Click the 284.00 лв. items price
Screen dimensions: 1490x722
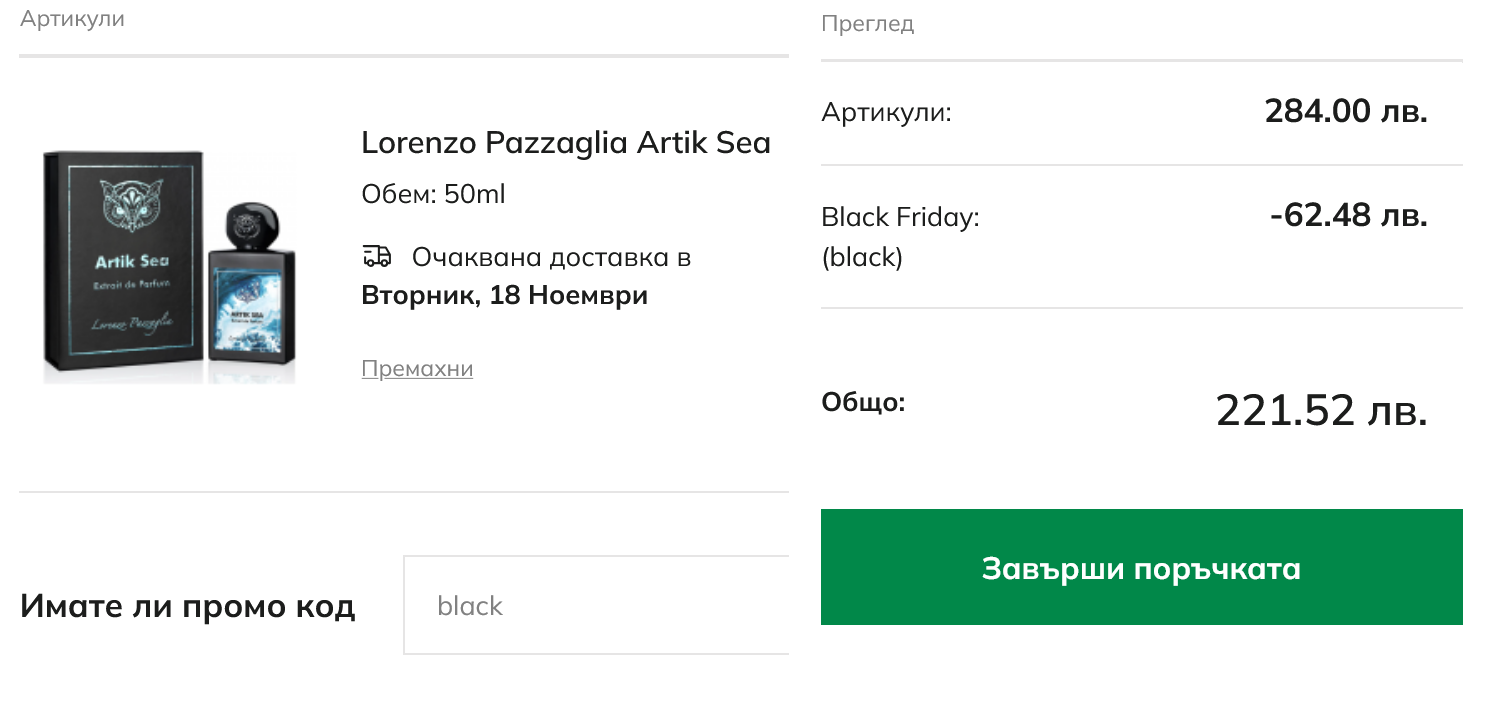(x=1345, y=111)
